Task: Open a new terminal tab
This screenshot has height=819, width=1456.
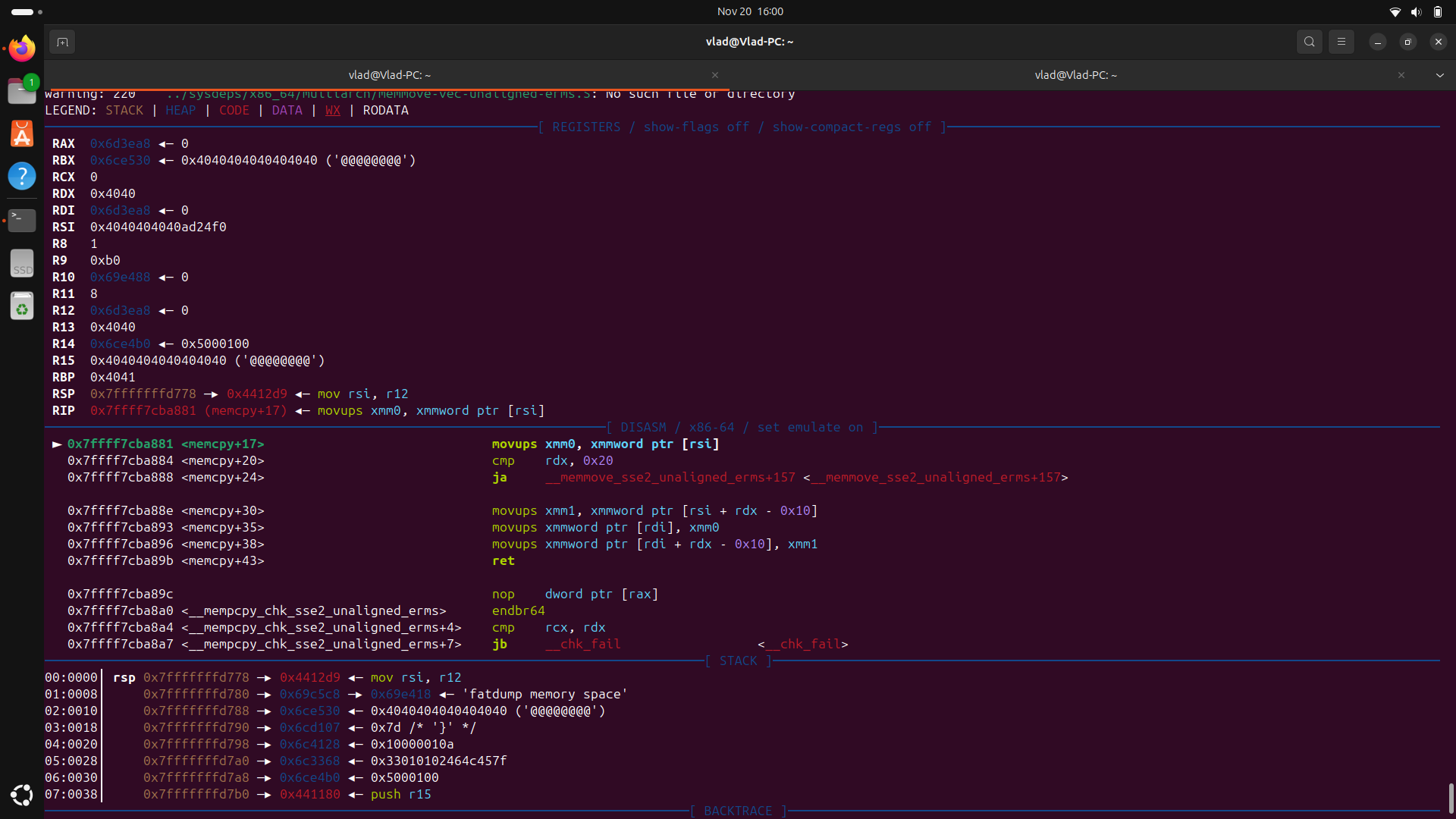Action: (62, 42)
